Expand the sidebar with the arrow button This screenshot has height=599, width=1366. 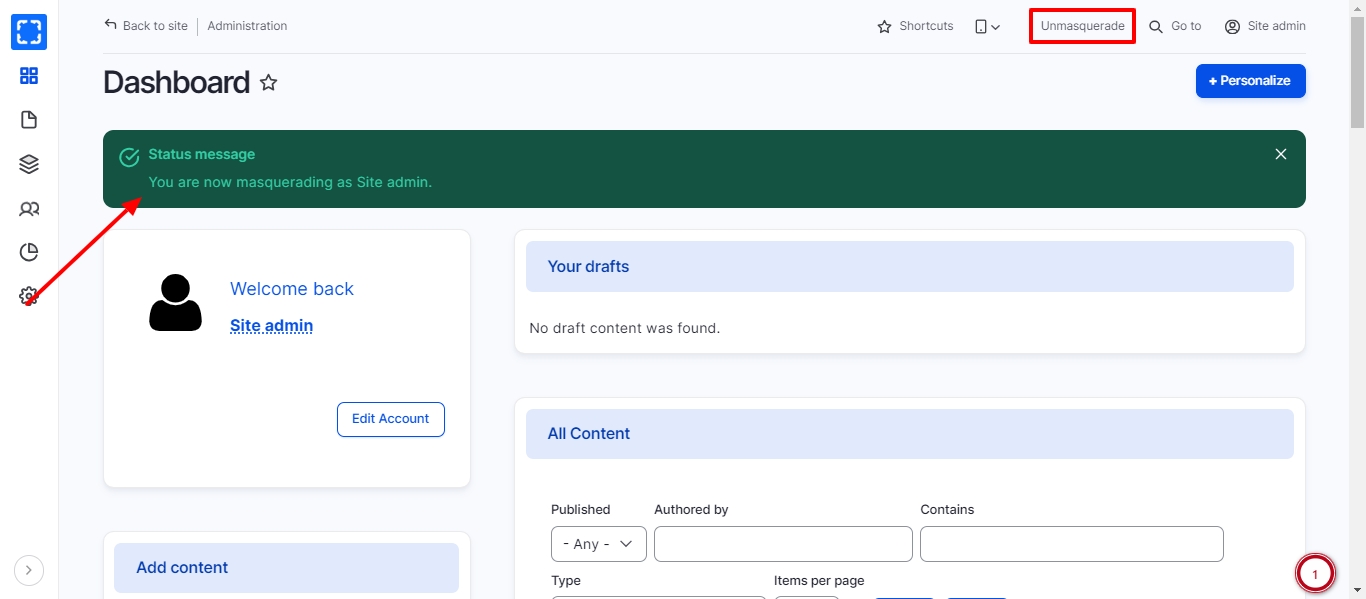[x=29, y=571]
